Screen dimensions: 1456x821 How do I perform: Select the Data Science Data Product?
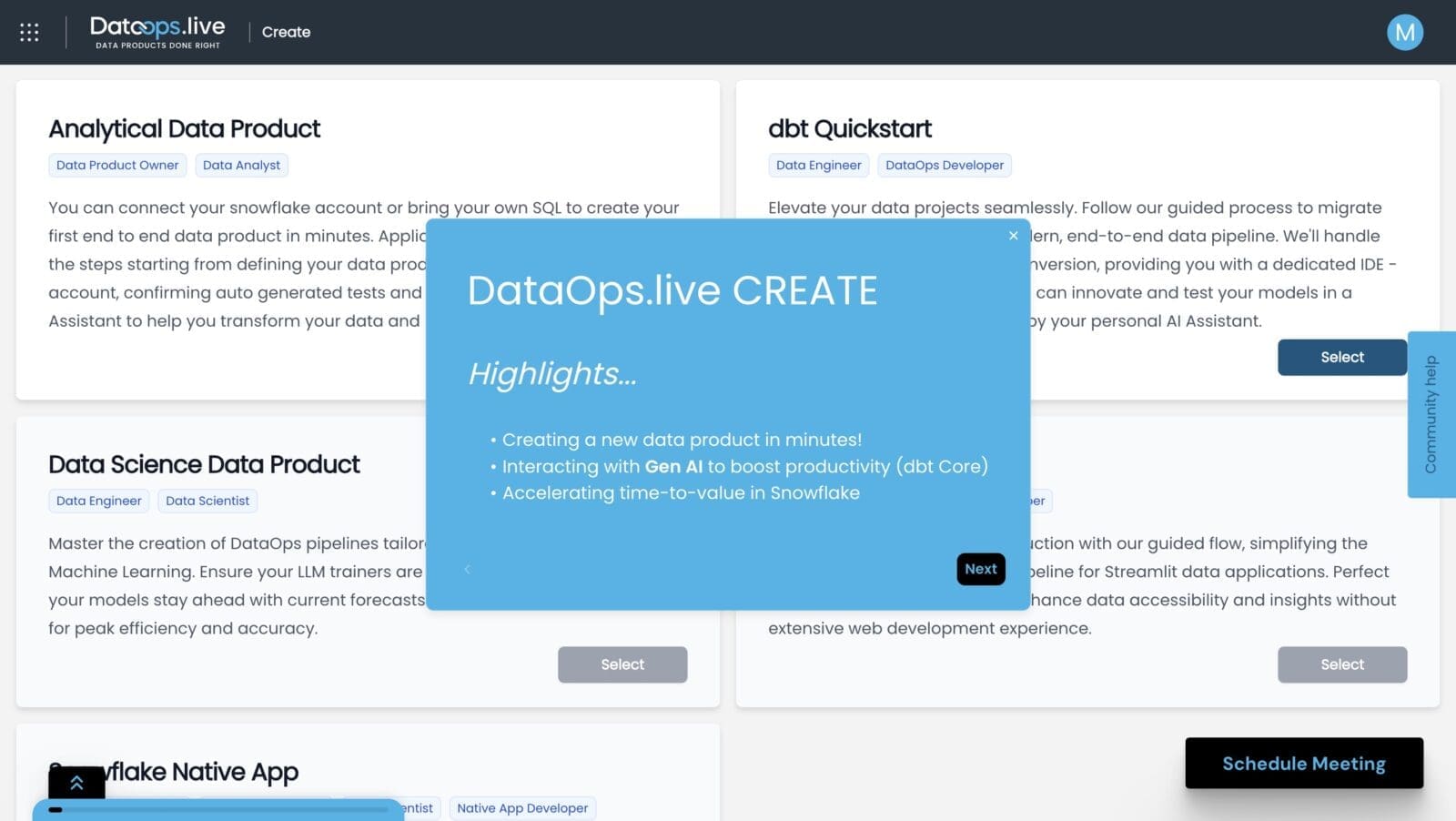622,664
